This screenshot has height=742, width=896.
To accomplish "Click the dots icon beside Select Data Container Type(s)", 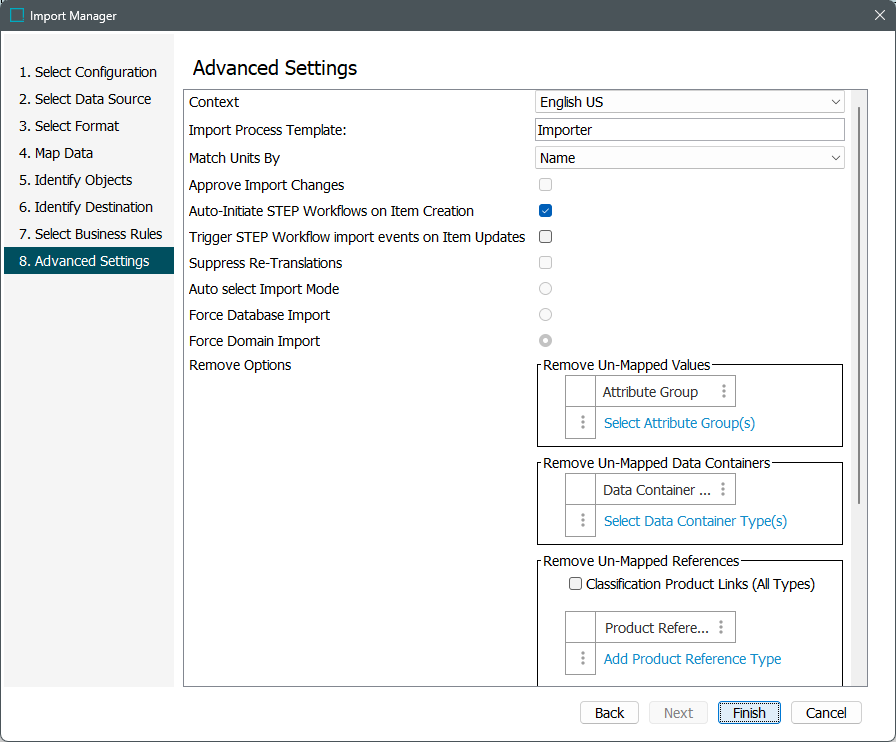I will (582, 520).
